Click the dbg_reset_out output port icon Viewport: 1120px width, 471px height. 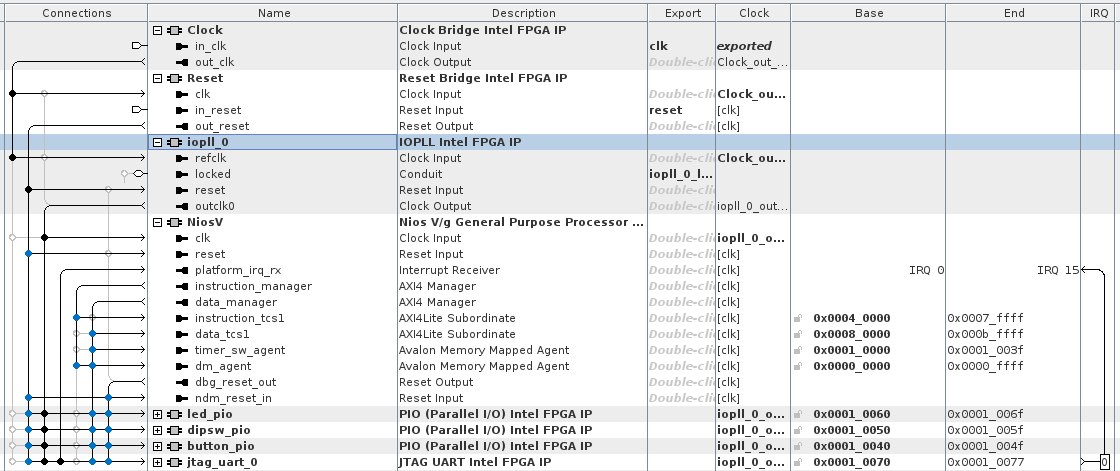tap(182, 382)
